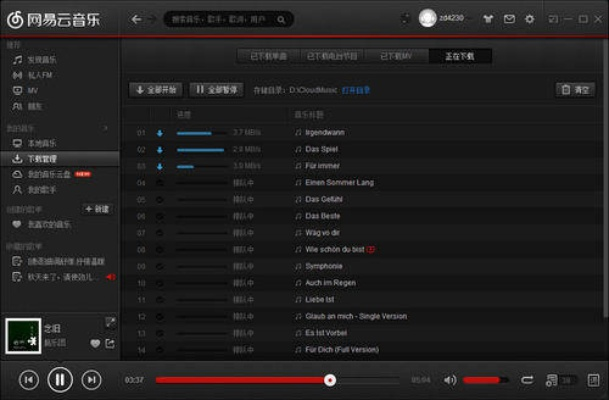Mute the volume speaker icon
Viewport: 609px width, 400px height.
click(x=450, y=380)
